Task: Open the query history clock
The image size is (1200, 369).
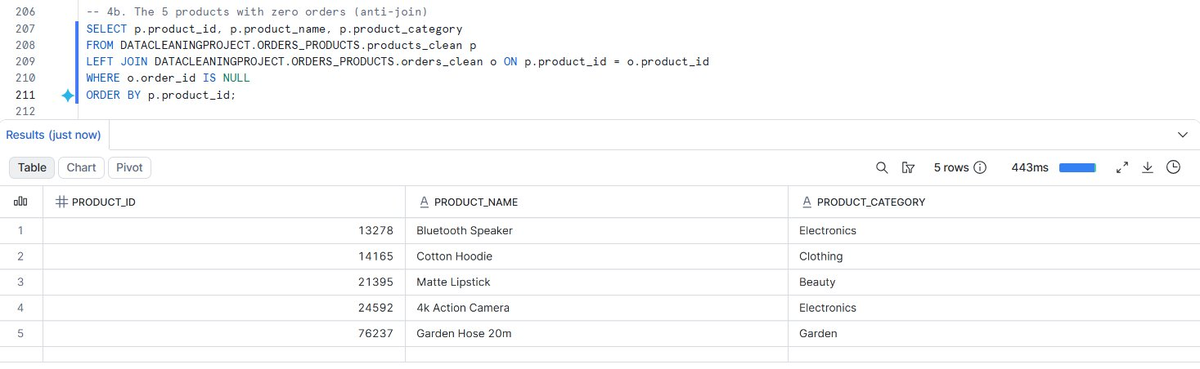Action: pyautogui.click(x=1174, y=168)
